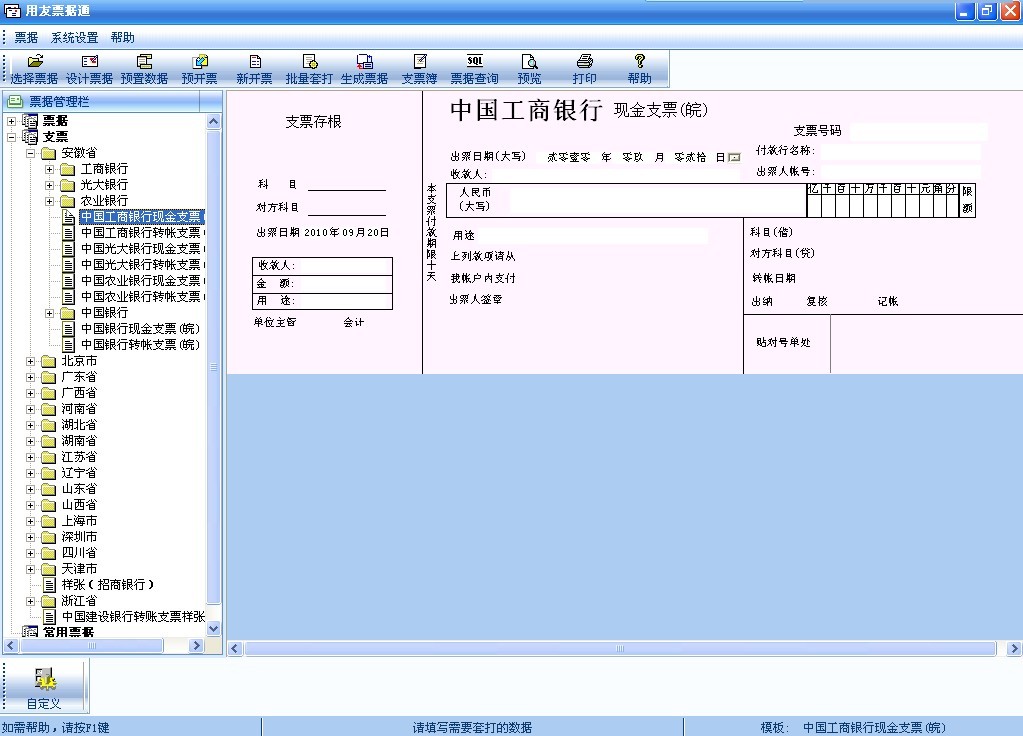Expand the 广东省 folder
This screenshot has height=736, width=1023.
(31, 377)
